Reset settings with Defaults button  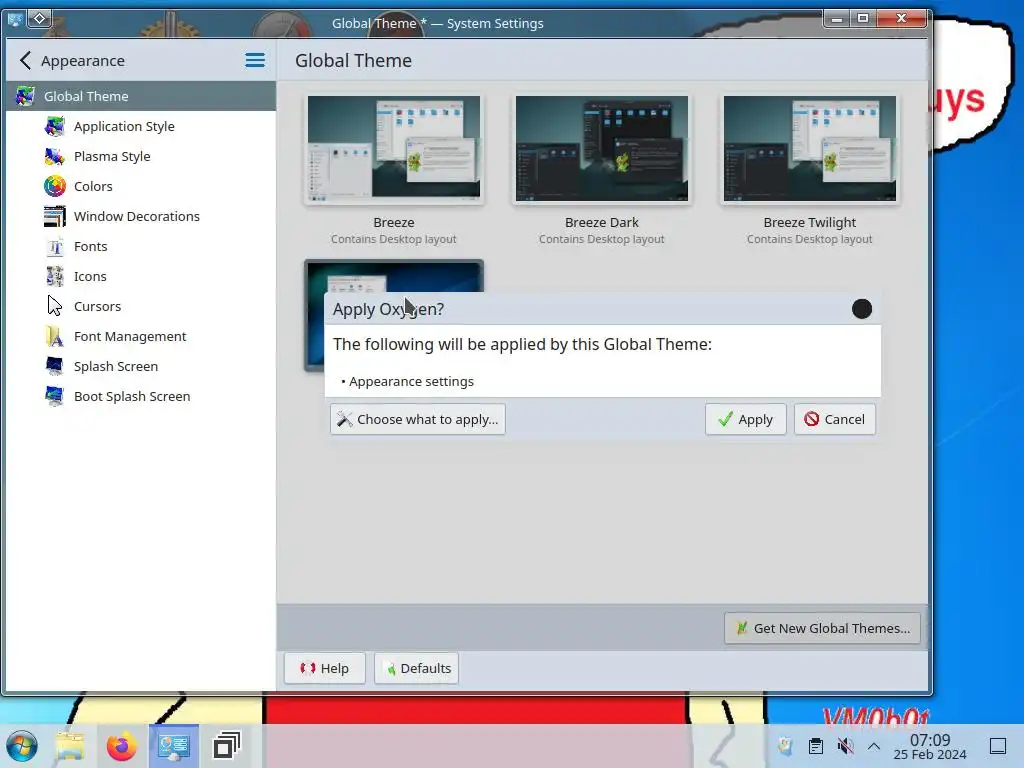click(x=417, y=668)
